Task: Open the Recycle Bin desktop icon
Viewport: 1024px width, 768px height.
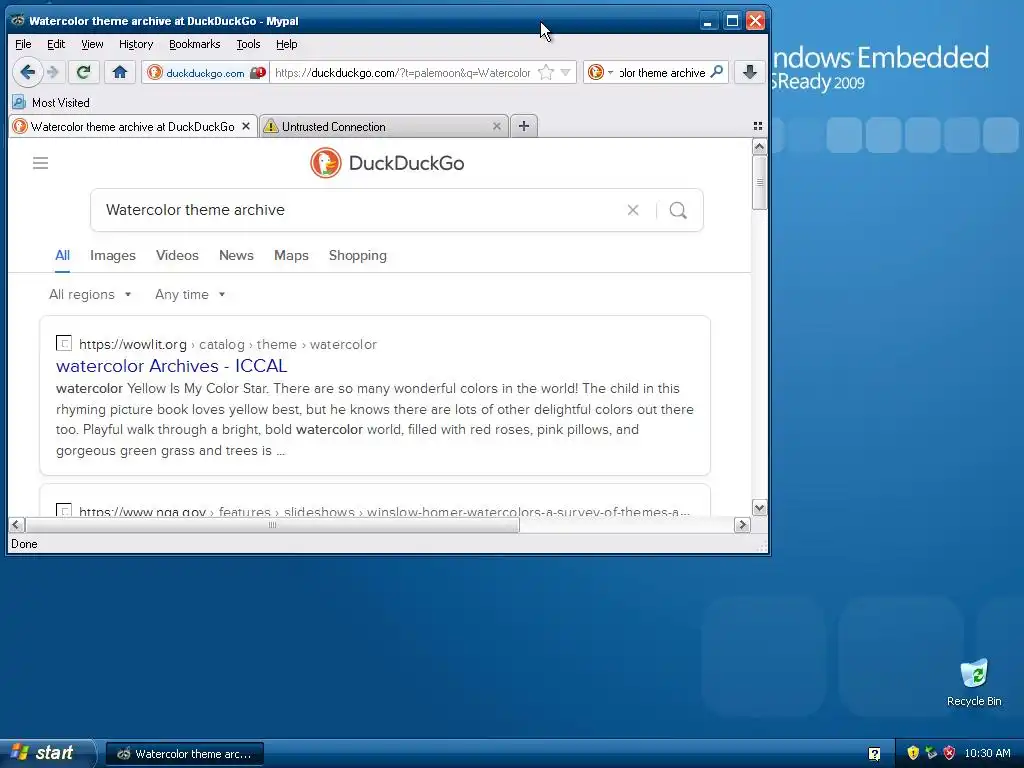Action: click(x=974, y=683)
